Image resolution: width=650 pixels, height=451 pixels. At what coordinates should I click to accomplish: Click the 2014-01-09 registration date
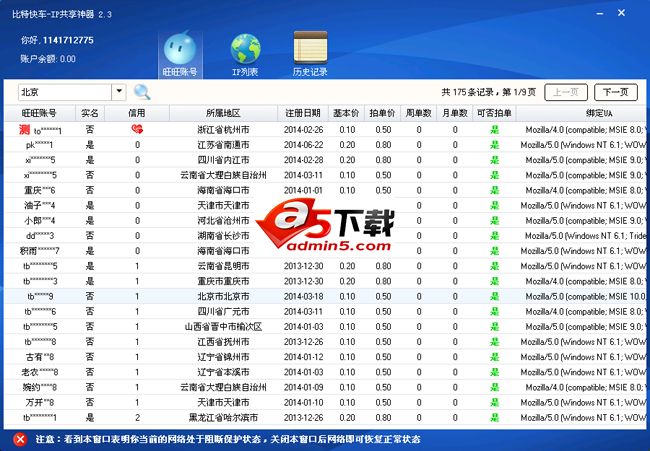coord(303,387)
